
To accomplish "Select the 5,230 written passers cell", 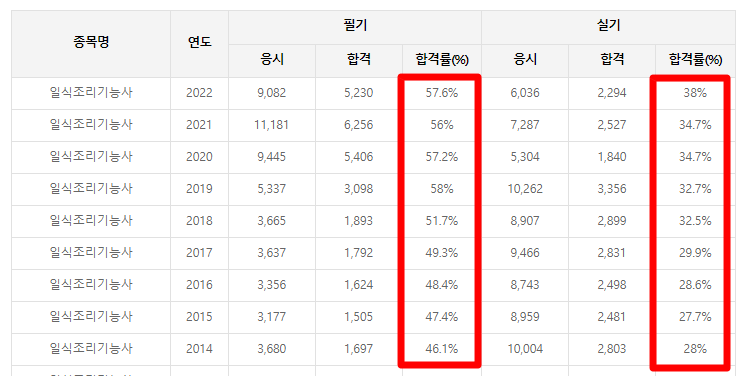I will tap(359, 93).
